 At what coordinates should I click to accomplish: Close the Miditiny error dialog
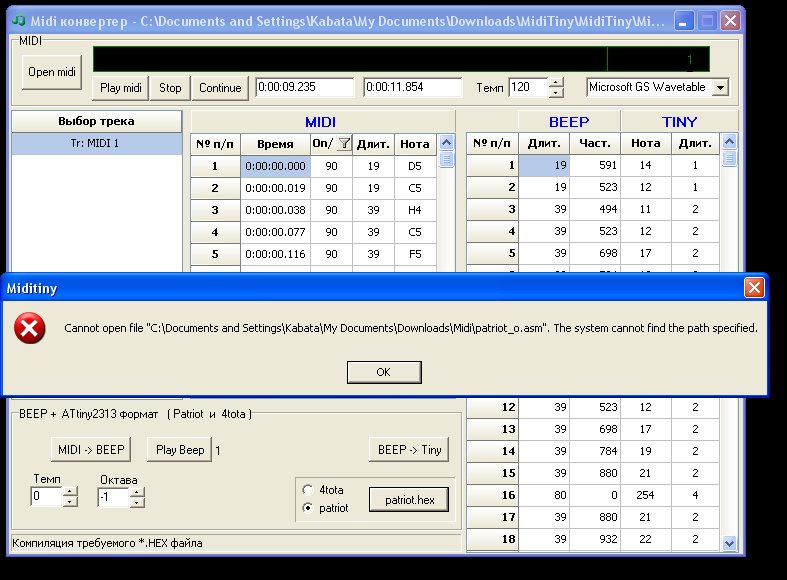click(x=754, y=288)
